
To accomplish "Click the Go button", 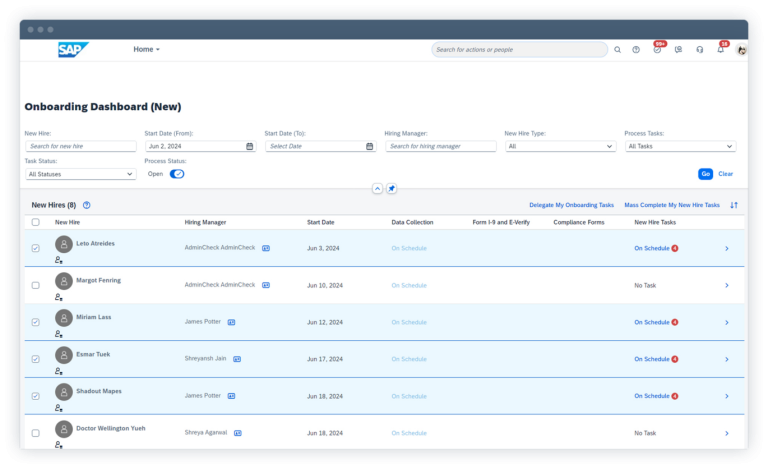I will coord(705,174).
